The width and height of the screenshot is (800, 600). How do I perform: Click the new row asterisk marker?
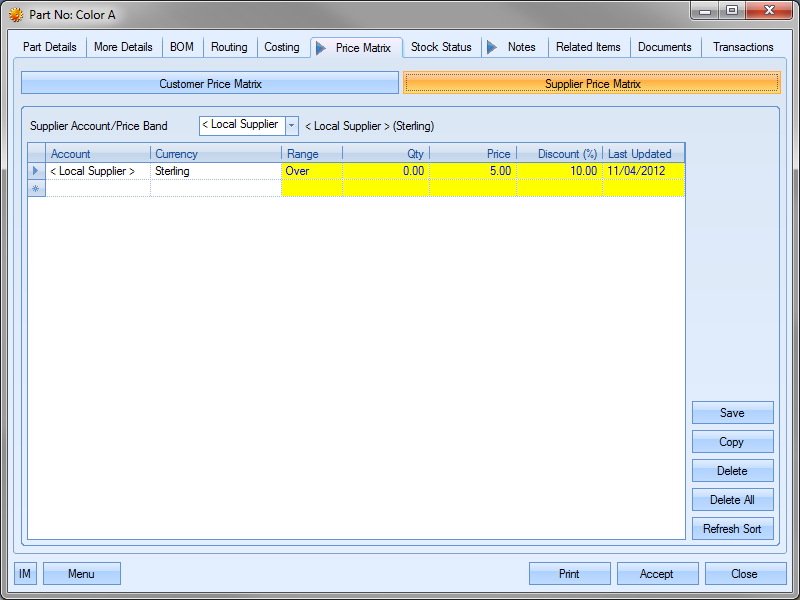click(x=36, y=188)
